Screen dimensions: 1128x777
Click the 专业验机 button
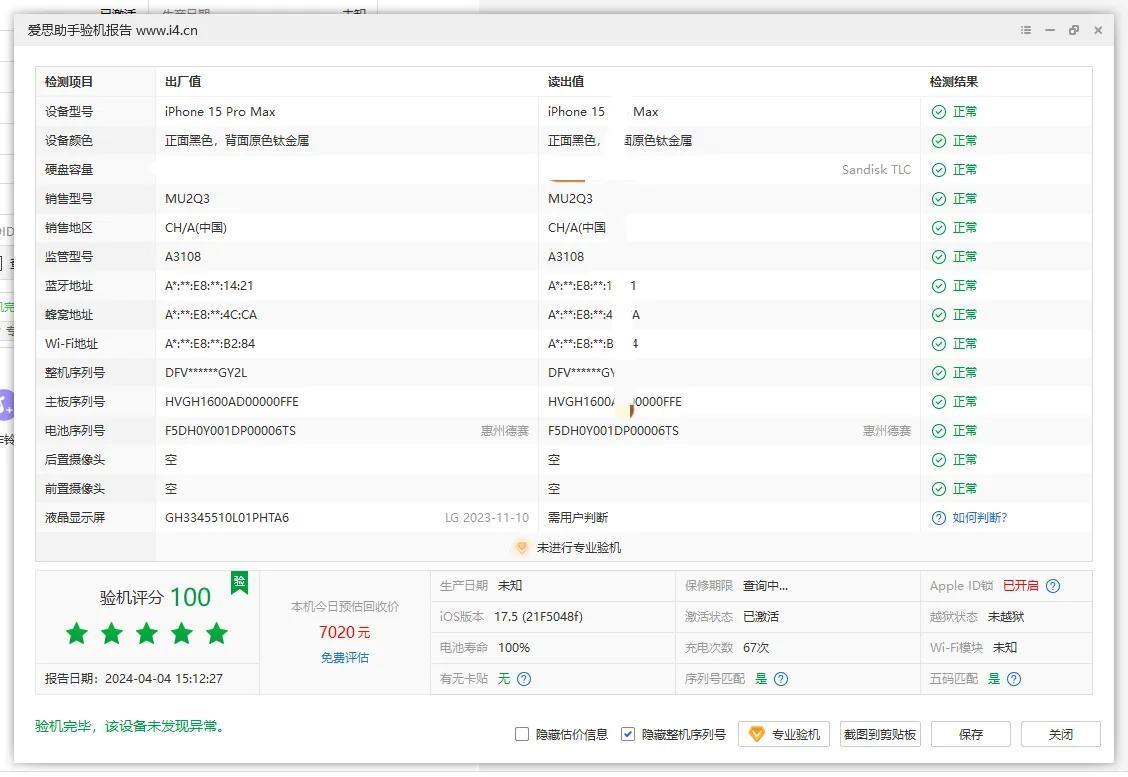(783, 735)
